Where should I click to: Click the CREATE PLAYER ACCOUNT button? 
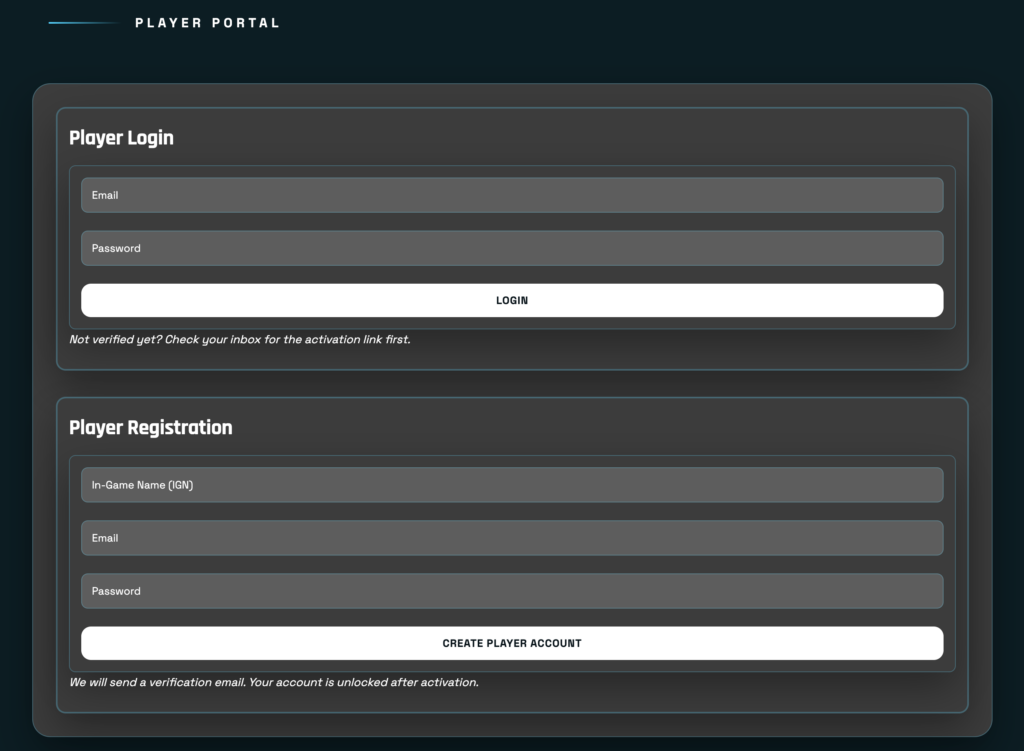tap(512, 643)
